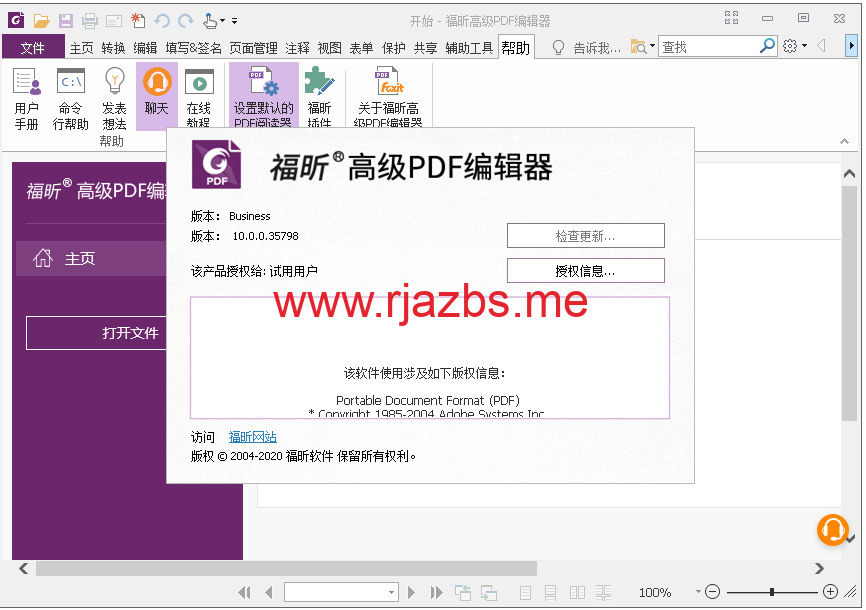The width and height of the screenshot is (866, 610).
Task: Select single page layout icon
Action: point(525,593)
